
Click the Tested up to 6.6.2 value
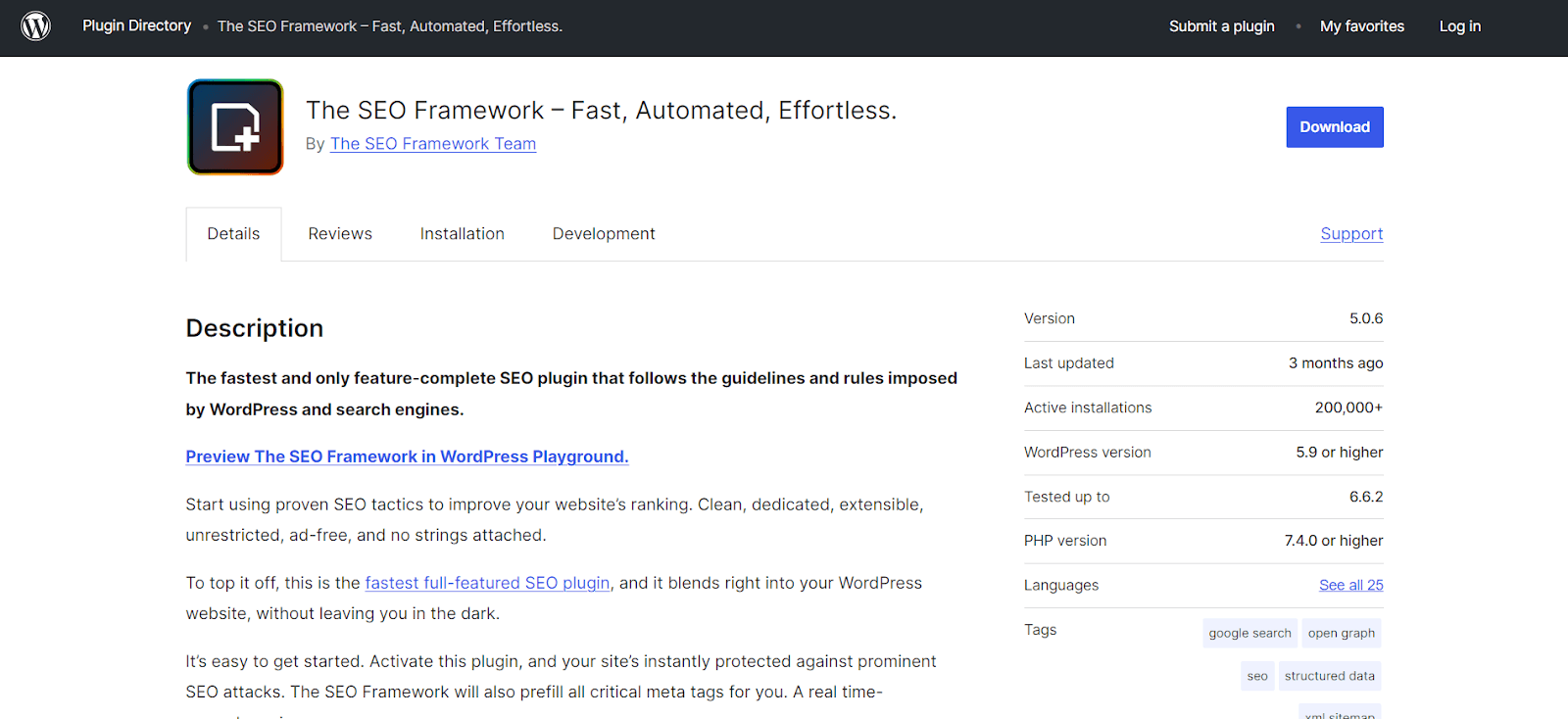pyautogui.click(x=1366, y=497)
